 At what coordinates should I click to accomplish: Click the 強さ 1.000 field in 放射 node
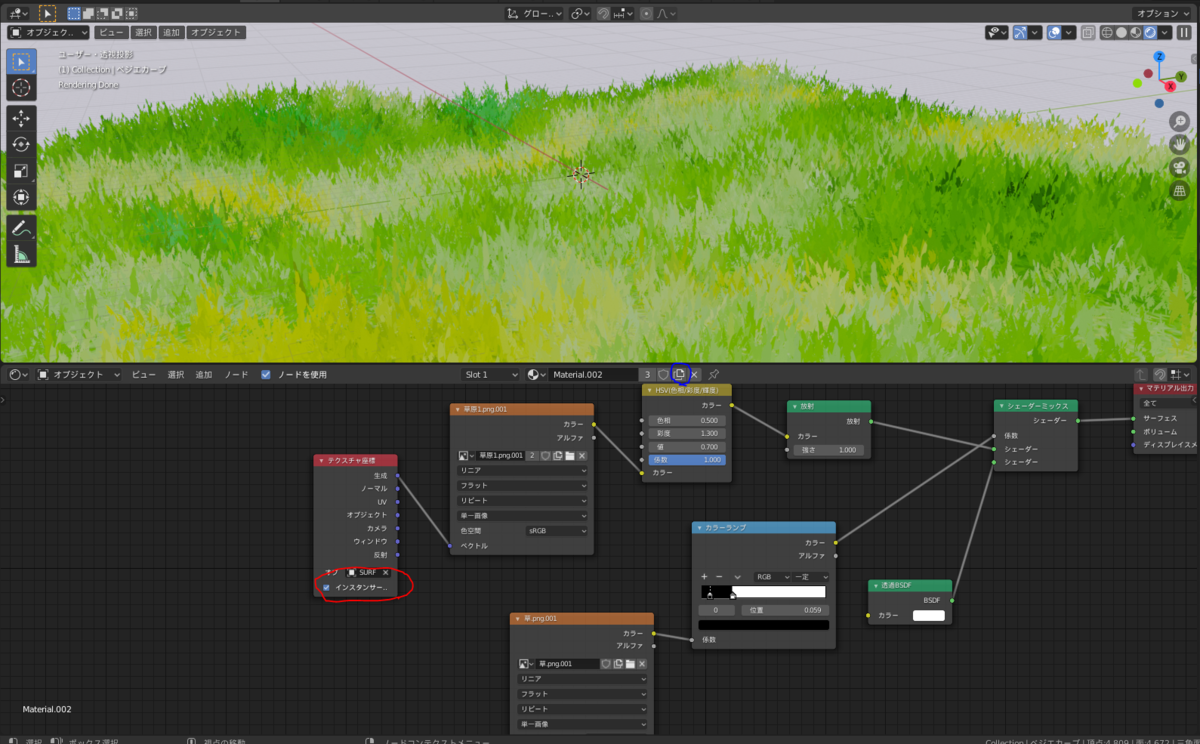829,450
